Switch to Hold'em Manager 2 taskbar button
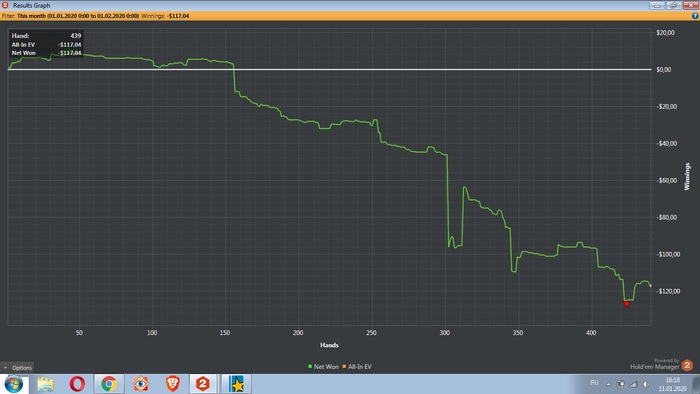 pos(204,384)
